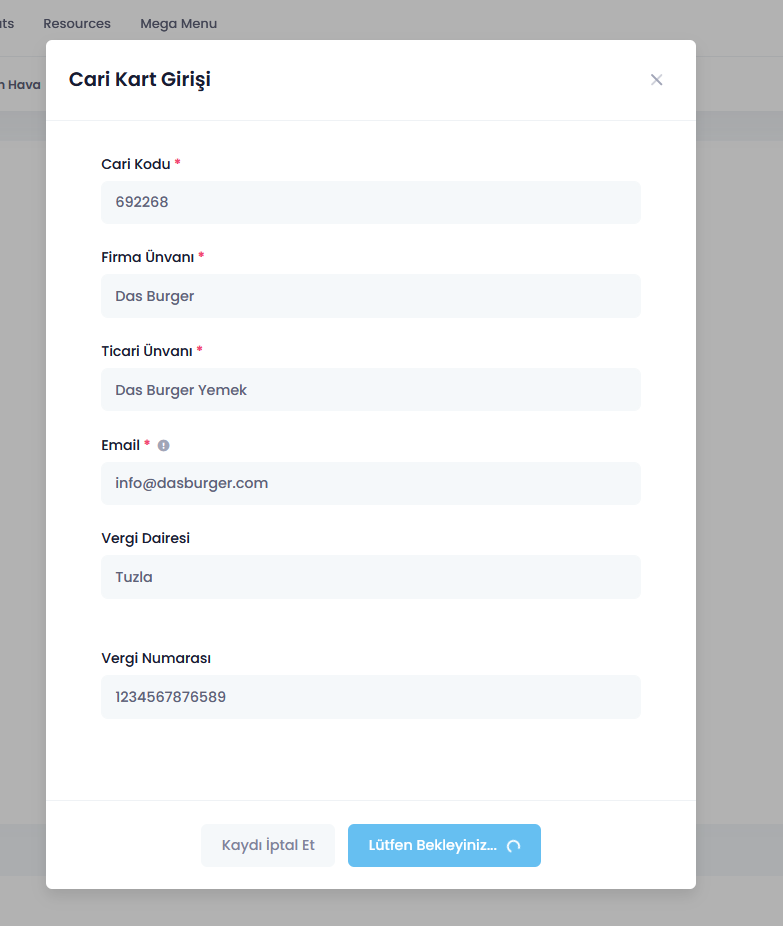
Task: Open the Resources menu item
Action: click(77, 23)
